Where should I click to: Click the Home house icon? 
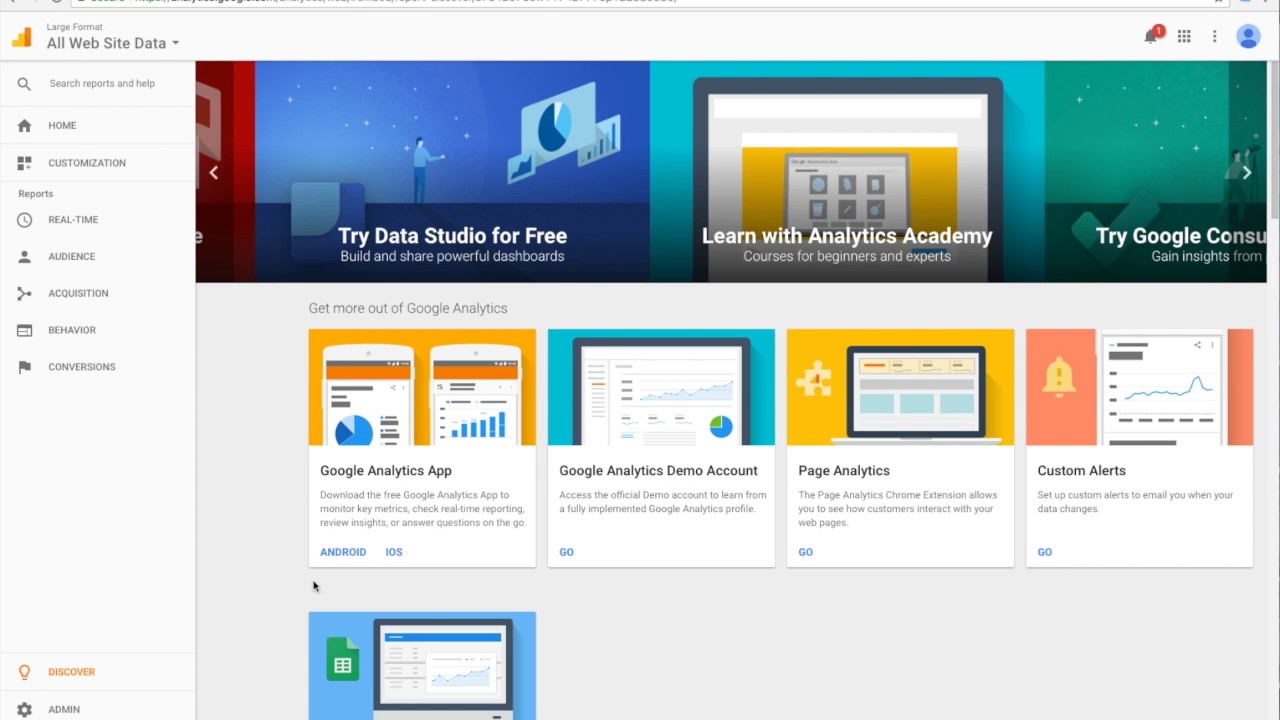click(x=25, y=126)
